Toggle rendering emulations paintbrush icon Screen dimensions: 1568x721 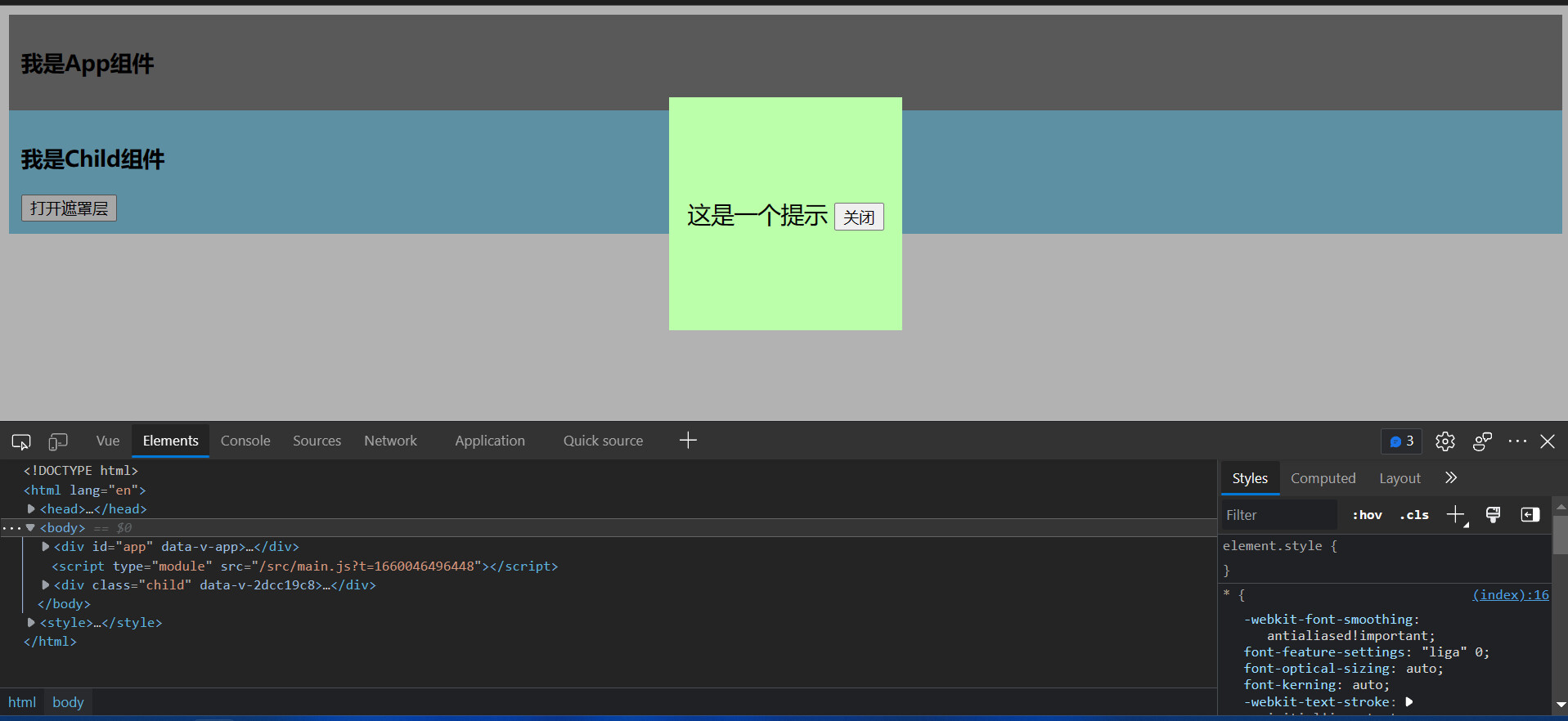(1494, 514)
